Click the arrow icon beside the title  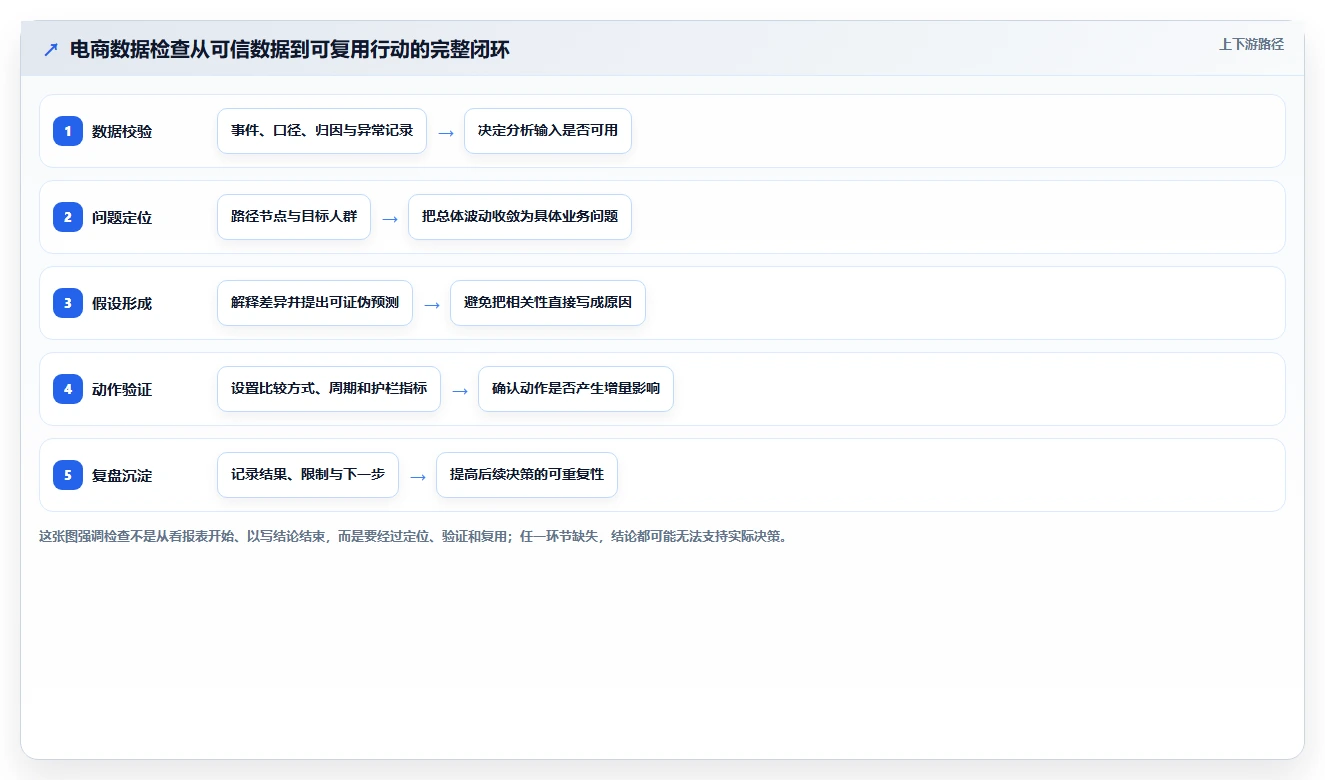(51, 50)
